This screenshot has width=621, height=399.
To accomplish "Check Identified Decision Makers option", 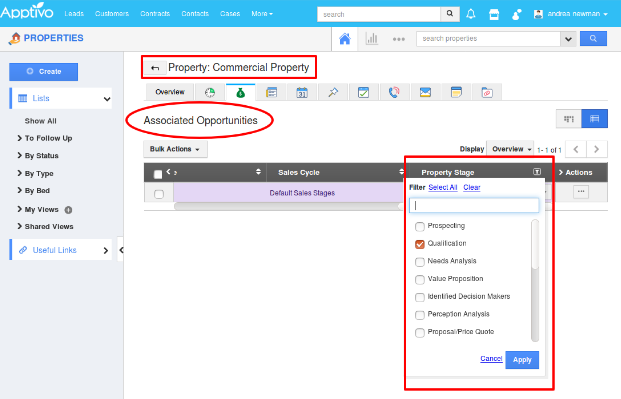I will (419, 297).
